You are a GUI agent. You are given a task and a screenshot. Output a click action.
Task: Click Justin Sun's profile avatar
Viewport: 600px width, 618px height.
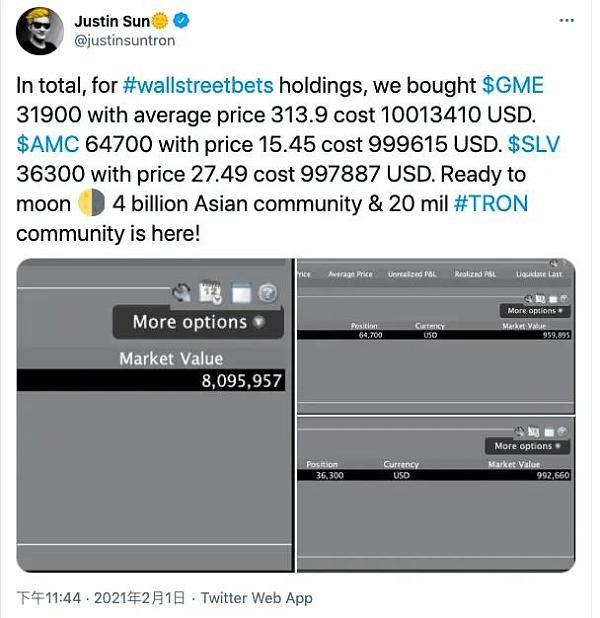click(x=40, y=31)
